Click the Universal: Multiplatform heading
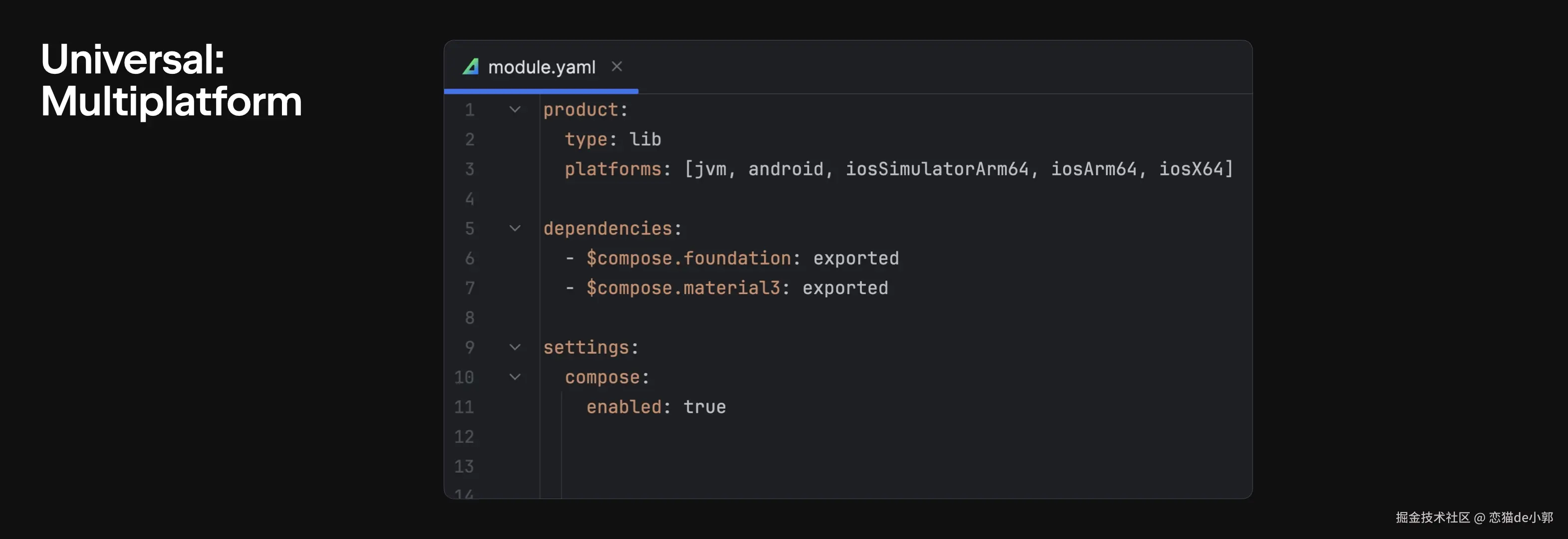This screenshot has height=539, width=1568. [x=171, y=80]
